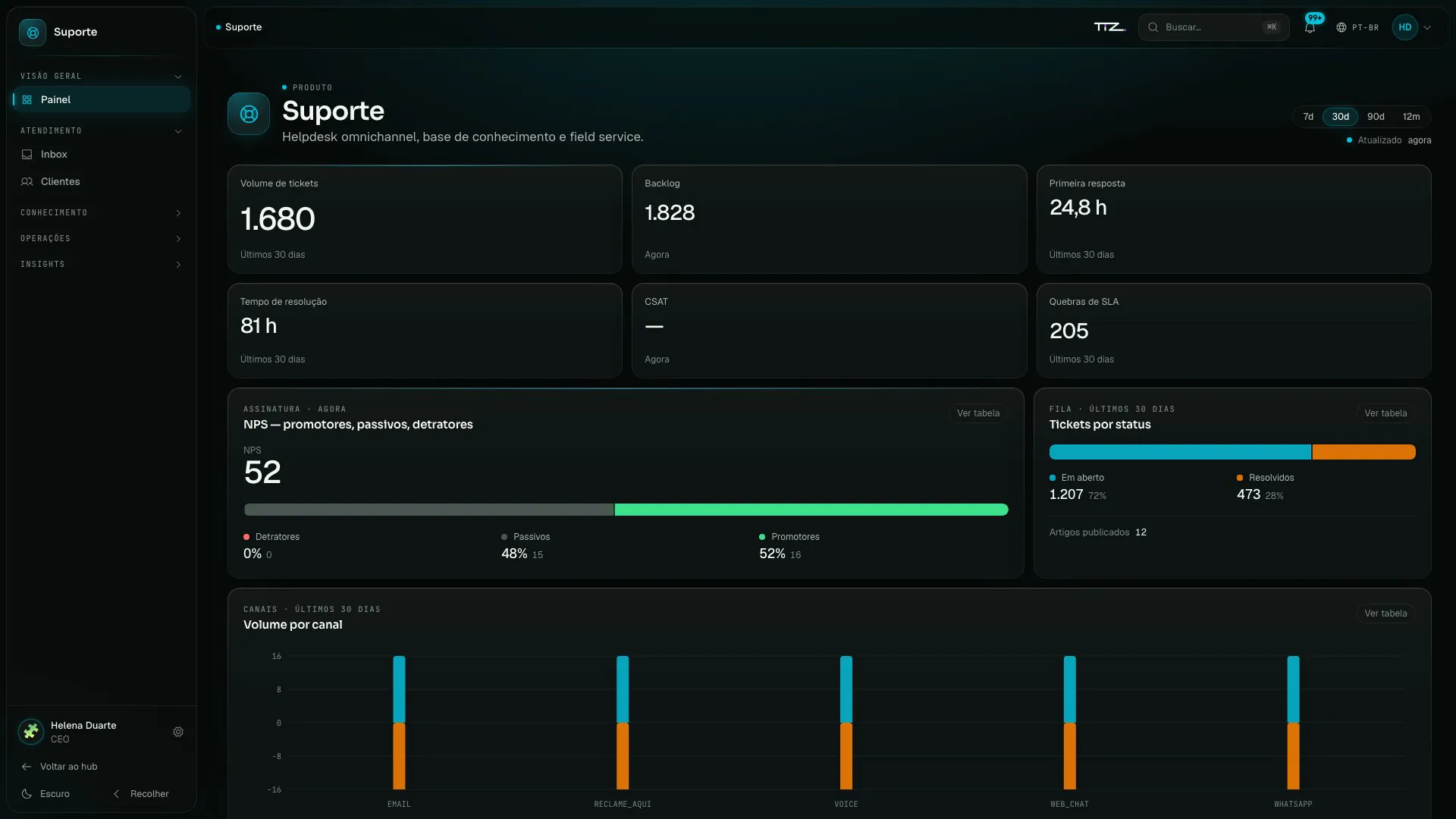Click the Clientes people icon

point(27,182)
